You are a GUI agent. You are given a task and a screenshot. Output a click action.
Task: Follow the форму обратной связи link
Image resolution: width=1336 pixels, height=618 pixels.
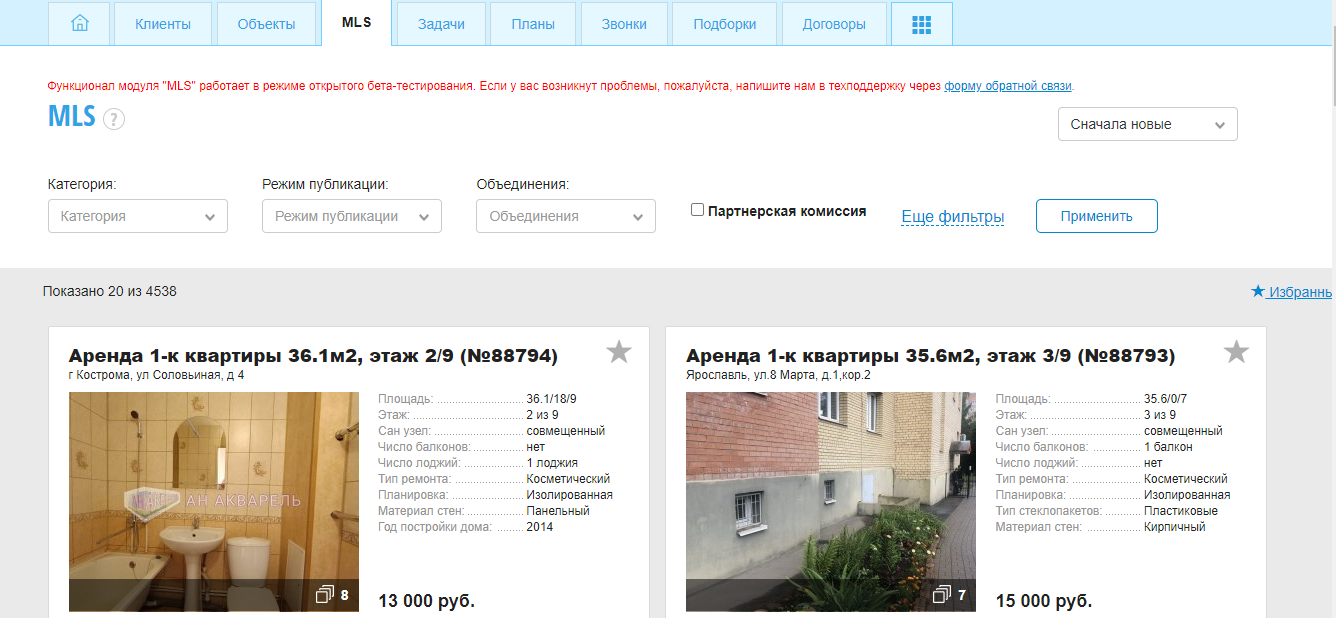1008,86
